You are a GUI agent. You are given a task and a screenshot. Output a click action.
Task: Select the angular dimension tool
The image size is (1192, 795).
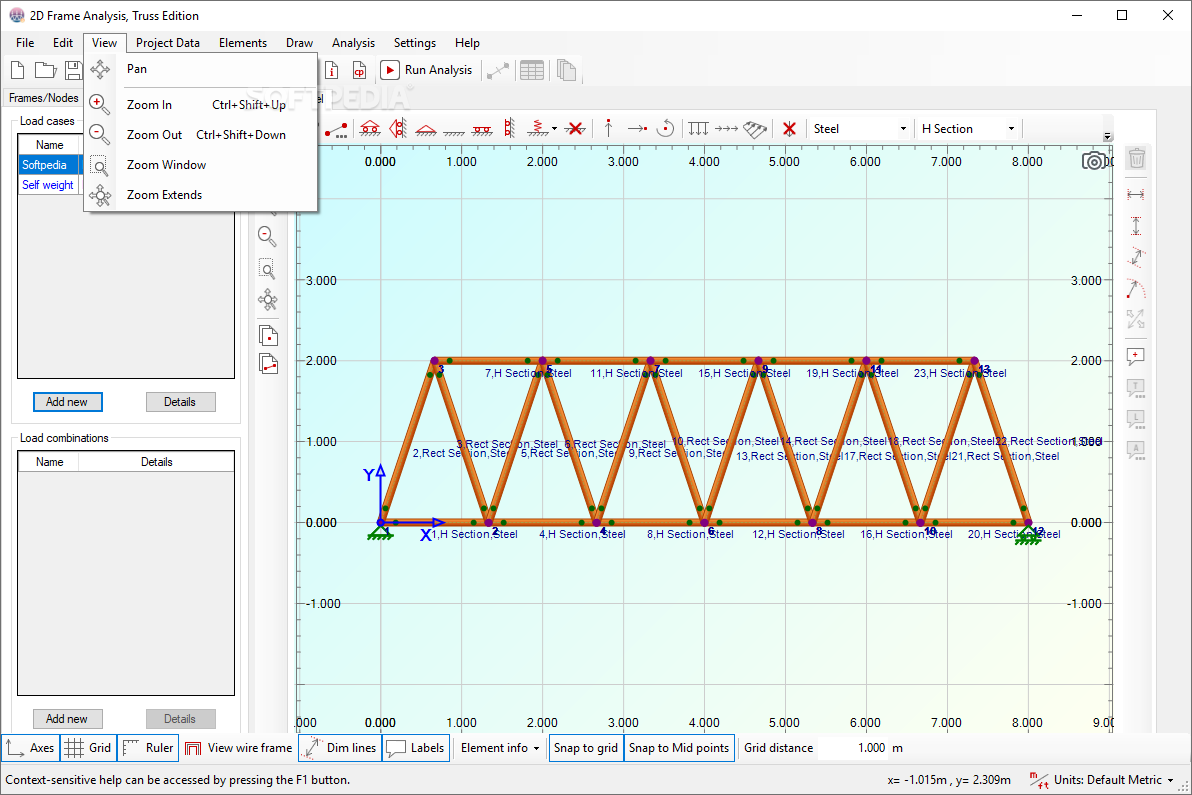[x=1136, y=288]
